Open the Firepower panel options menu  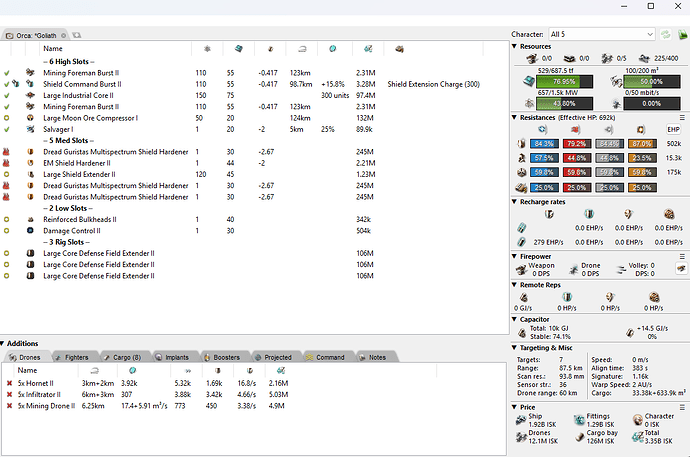682,256
